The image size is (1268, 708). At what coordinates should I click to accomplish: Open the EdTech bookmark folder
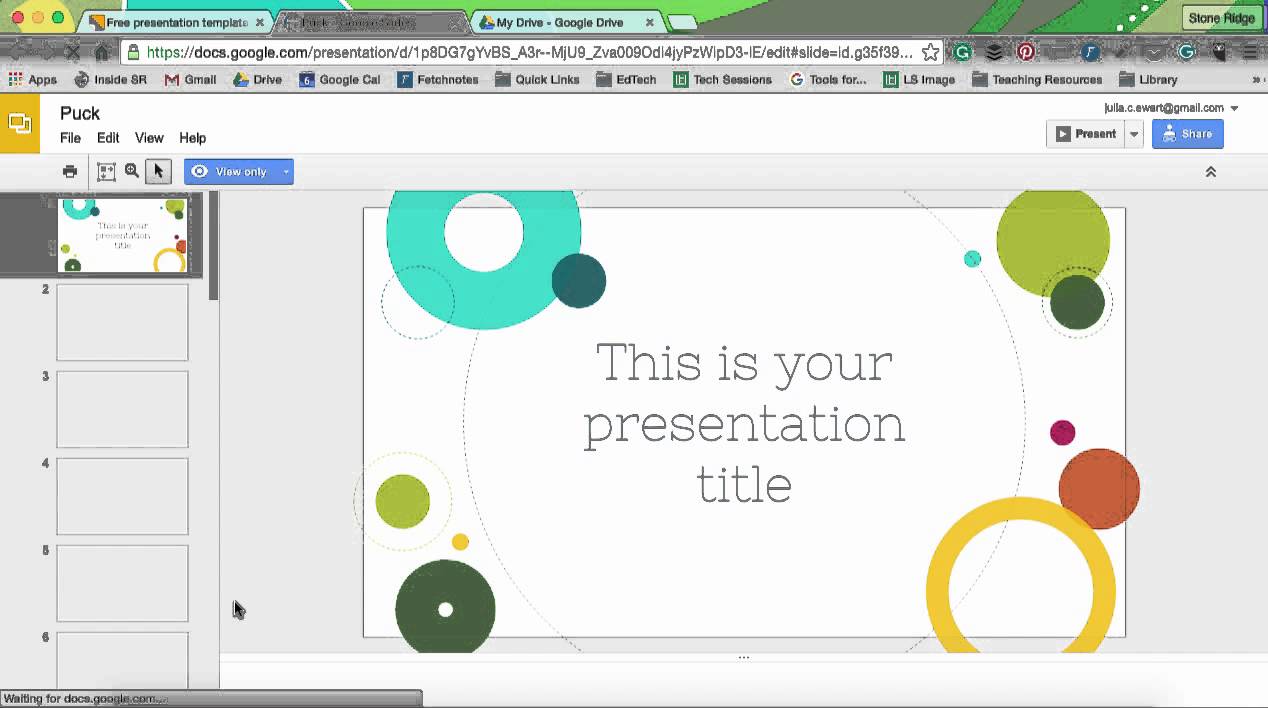click(x=626, y=79)
